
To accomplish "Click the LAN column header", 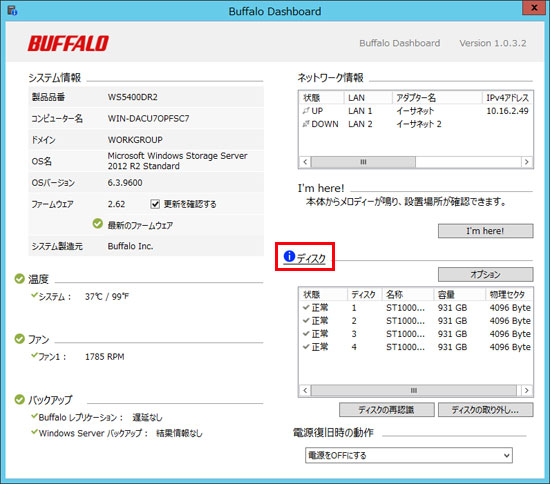I will click(x=368, y=98).
